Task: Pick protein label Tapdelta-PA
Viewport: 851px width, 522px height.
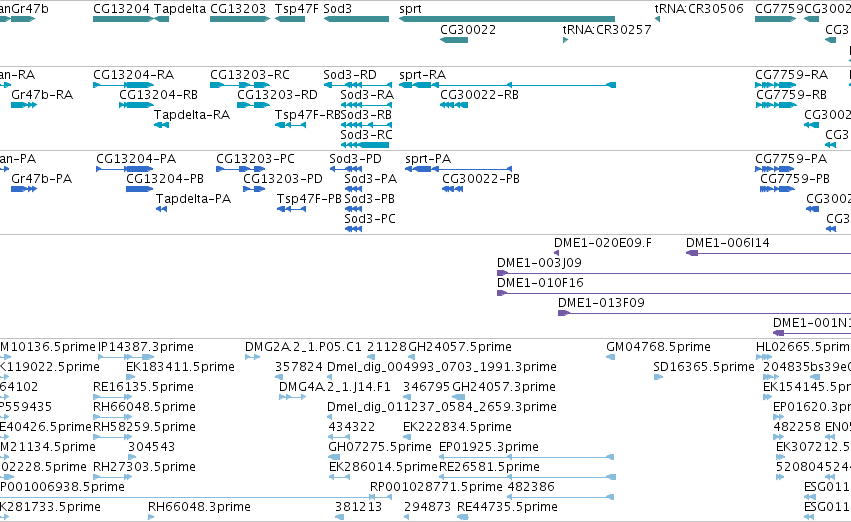Action: (x=193, y=199)
